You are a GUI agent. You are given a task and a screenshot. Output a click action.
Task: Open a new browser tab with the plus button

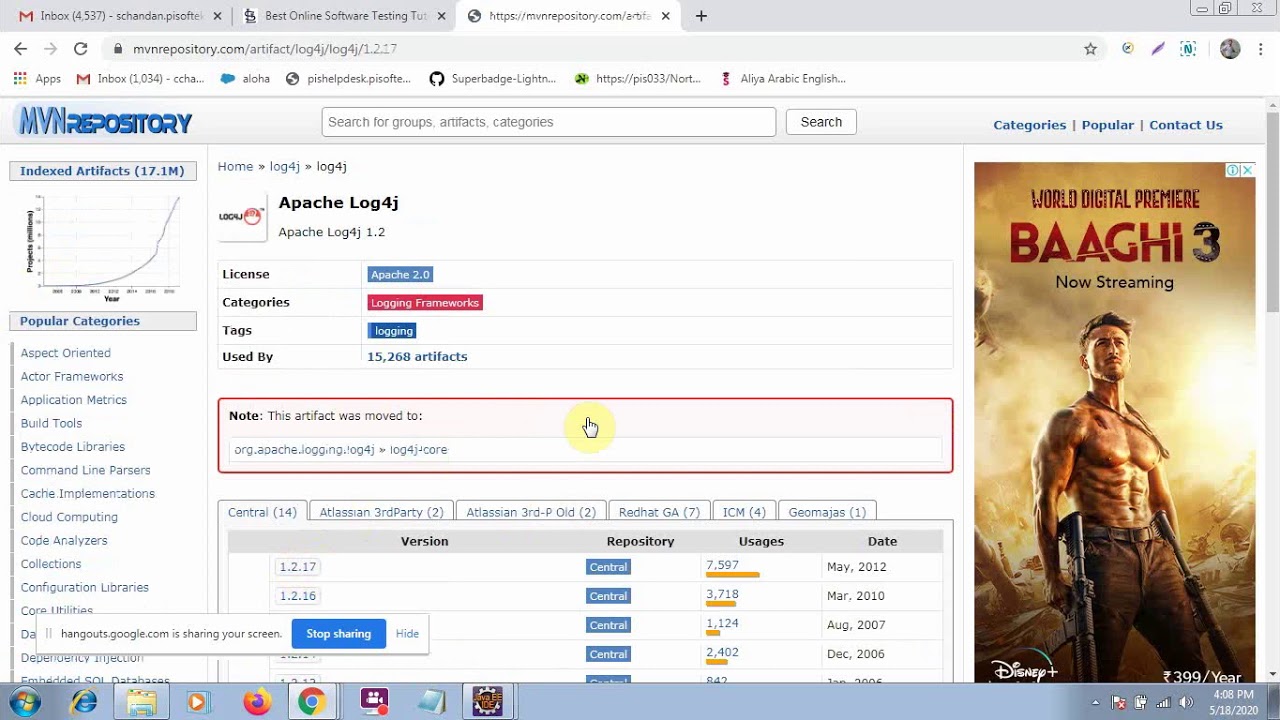pos(701,16)
